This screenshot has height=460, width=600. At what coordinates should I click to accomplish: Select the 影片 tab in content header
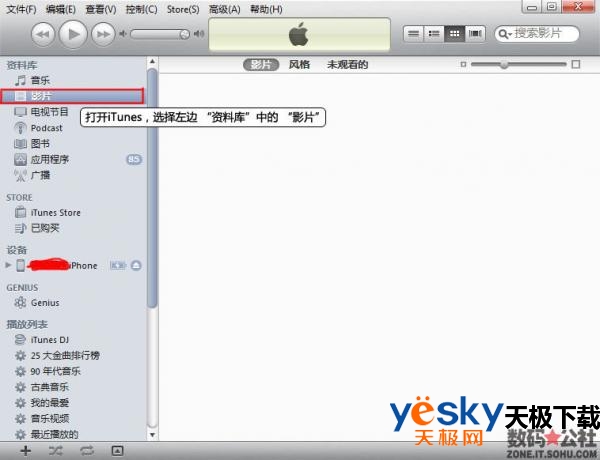coord(261,65)
